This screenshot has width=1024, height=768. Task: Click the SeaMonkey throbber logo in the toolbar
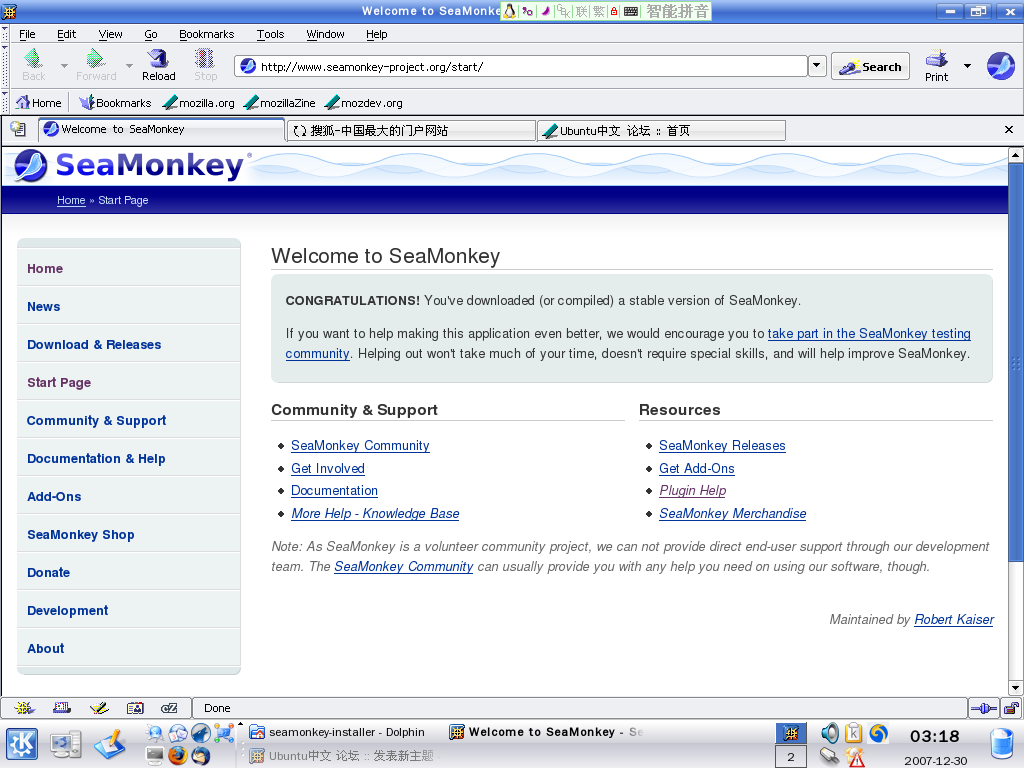click(x=1000, y=66)
